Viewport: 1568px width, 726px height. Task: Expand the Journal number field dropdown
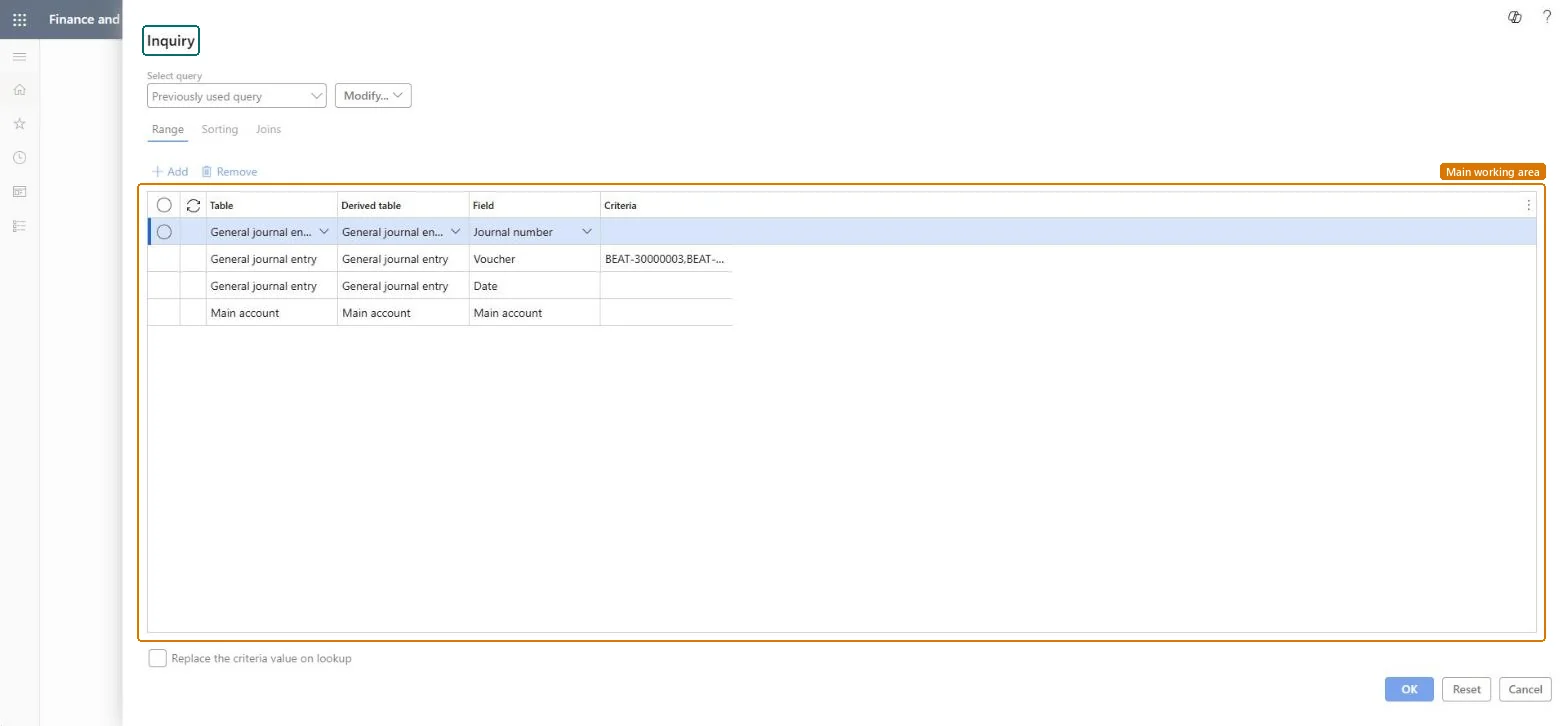tap(587, 232)
